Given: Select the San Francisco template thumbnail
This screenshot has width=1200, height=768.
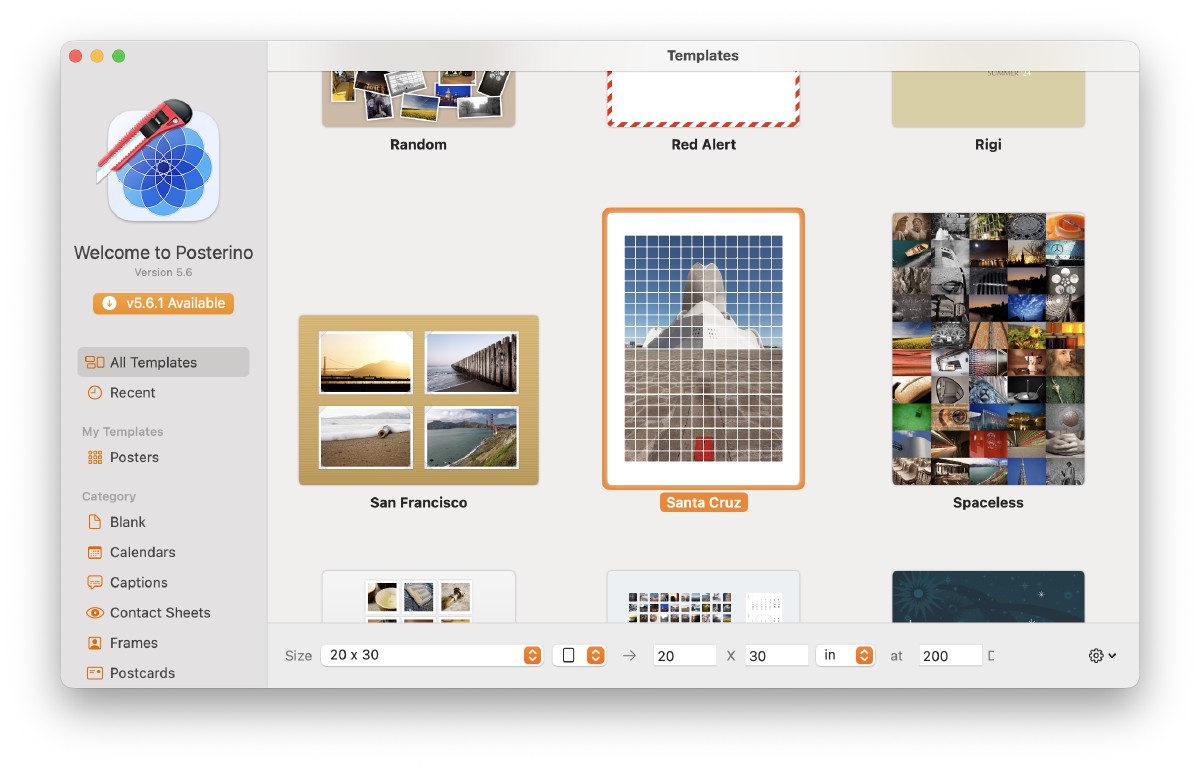Looking at the screenshot, I should tap(418, 400).
